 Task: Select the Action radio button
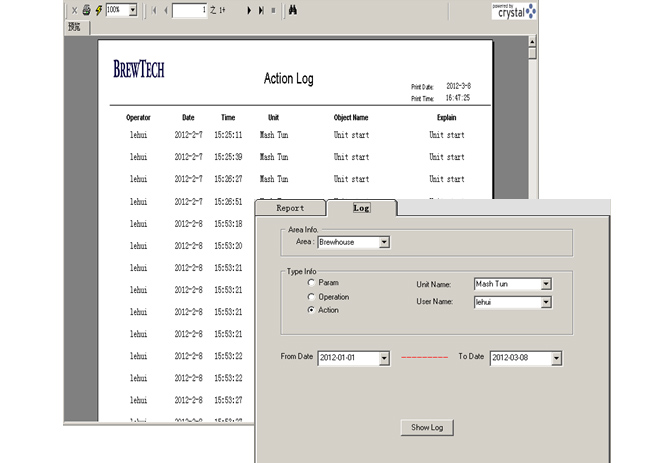(311, 310)
